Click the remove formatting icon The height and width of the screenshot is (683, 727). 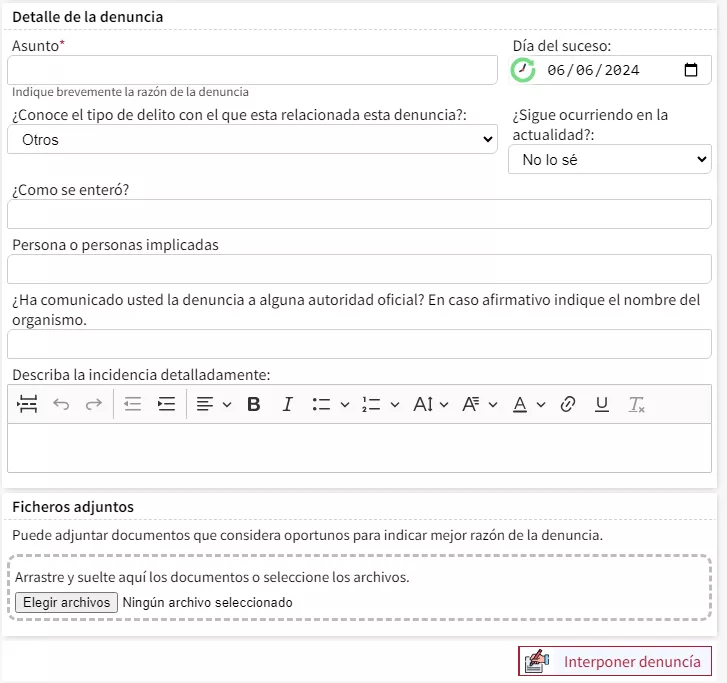(636, 404)
